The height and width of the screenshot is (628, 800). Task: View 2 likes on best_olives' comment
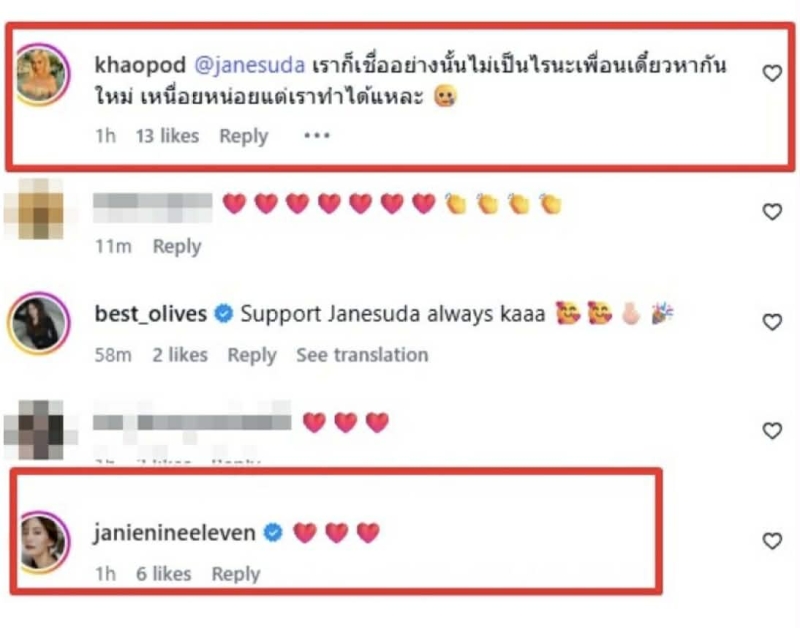180,355
